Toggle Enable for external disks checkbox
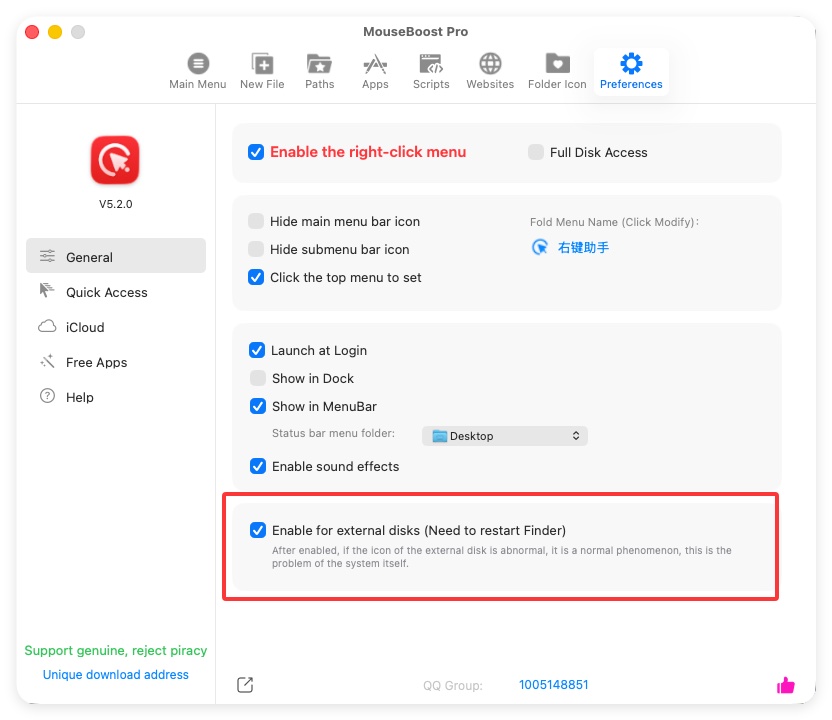Viewport: 832px width, 720px height. pyautogui.click(x=258, y=530)
